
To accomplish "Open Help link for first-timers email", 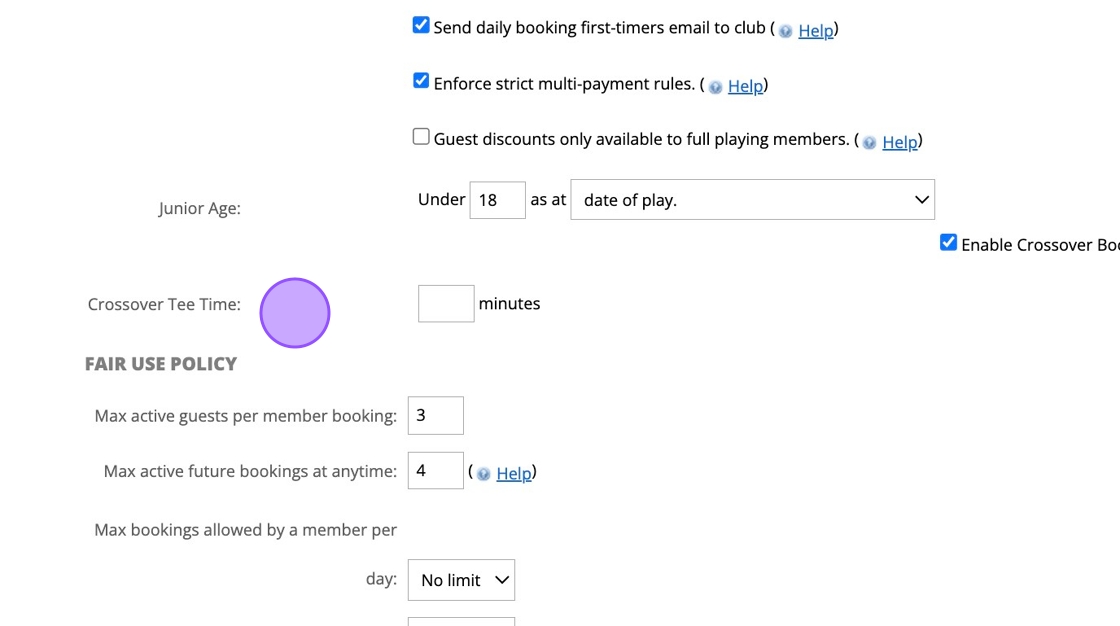I will click(x=815, y=31).
